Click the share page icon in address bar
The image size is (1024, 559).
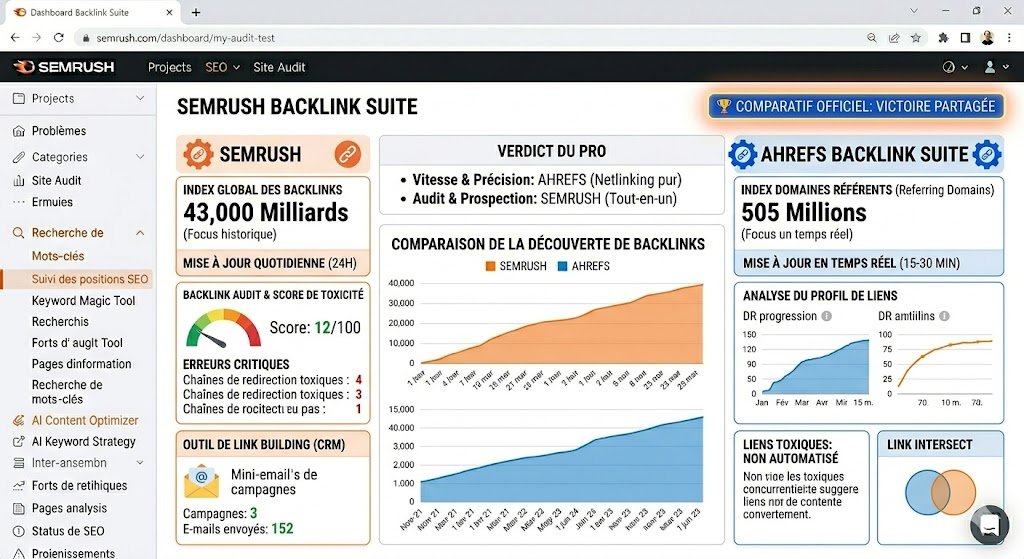coord(894,38)
